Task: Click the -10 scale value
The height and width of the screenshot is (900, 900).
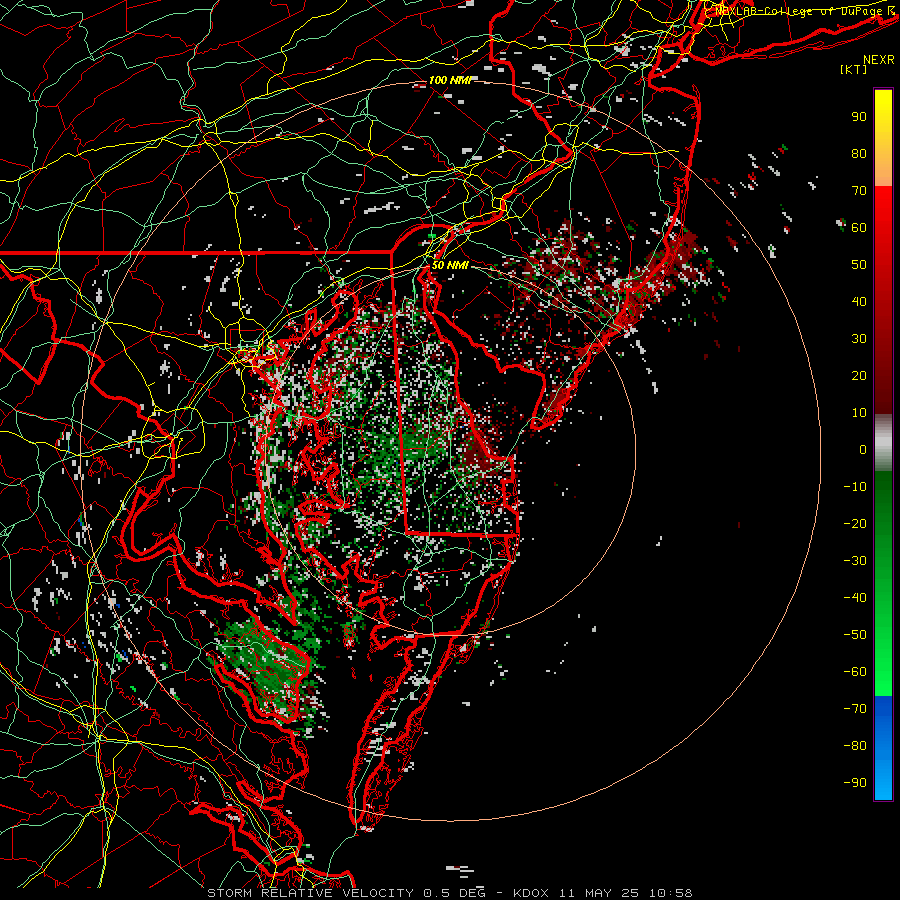Action: [x=855, y=487]
